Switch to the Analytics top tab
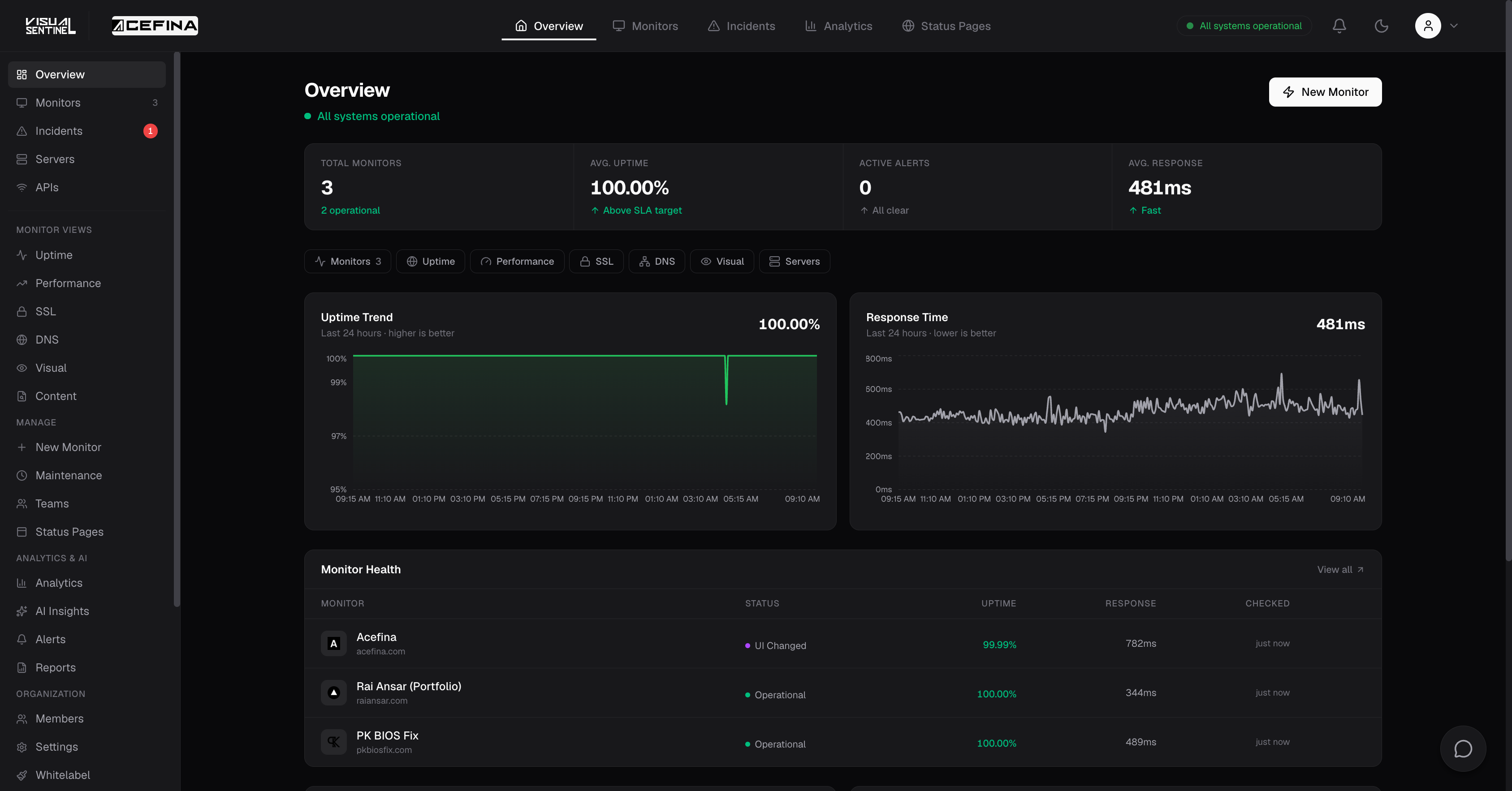 838,26
